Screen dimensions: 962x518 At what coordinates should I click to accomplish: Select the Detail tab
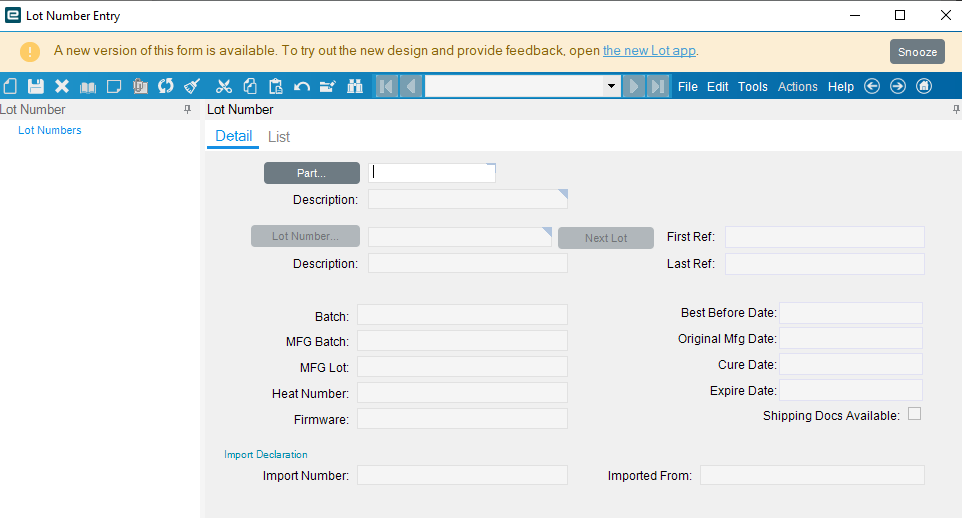[x=233, y=136]
